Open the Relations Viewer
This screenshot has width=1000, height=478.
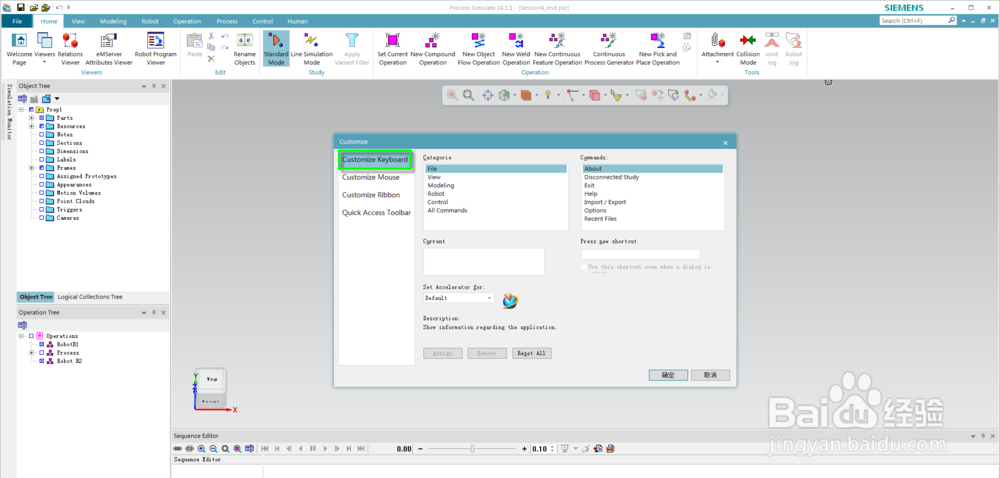(x=70, y=49)
